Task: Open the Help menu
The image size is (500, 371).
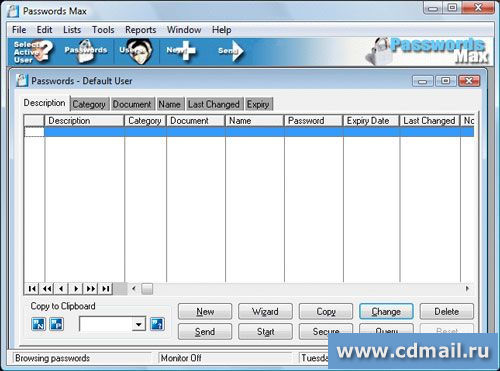Action: (222, 30)
